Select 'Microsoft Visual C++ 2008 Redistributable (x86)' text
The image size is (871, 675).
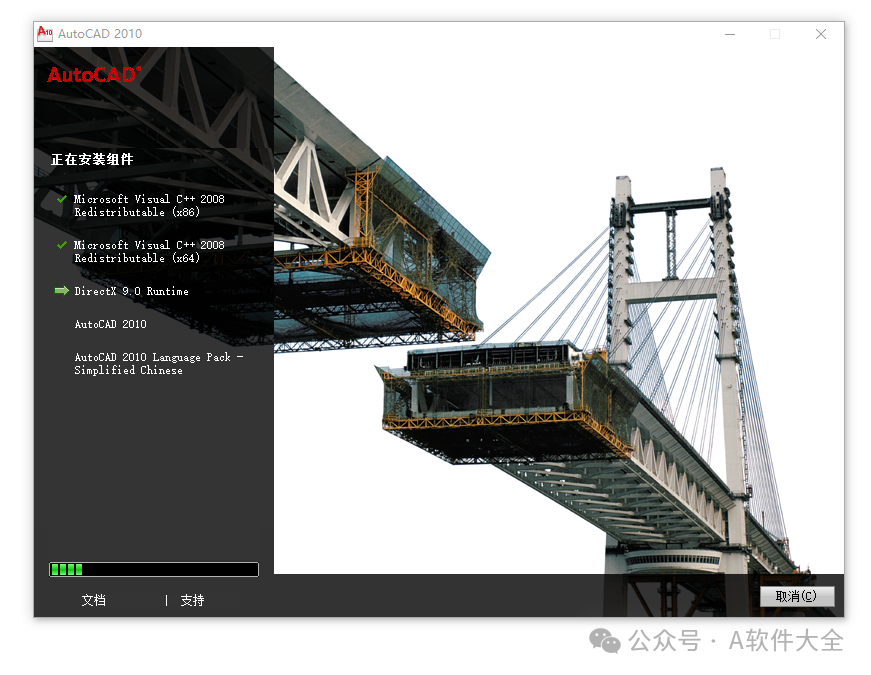click(x=149, y=205)
